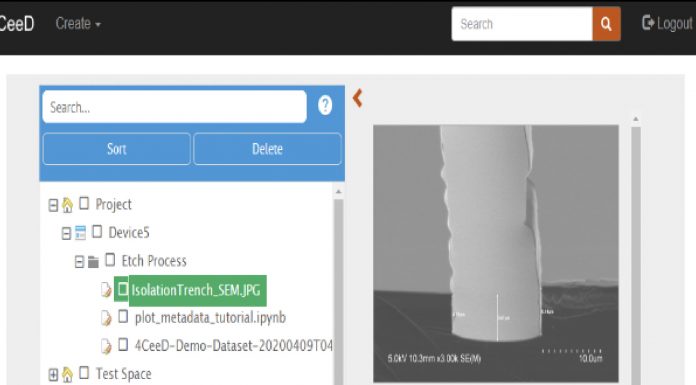The height and width of the screenshot is (385, 696).
Task: Tick the Device5 checkbox
Action: coord(97,231)
